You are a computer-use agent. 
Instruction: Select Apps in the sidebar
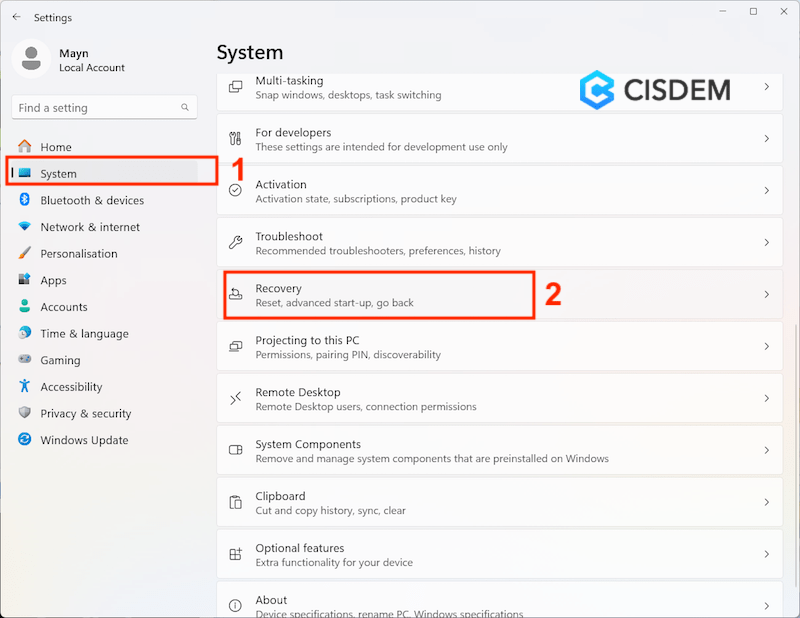[x=53, y=281]
